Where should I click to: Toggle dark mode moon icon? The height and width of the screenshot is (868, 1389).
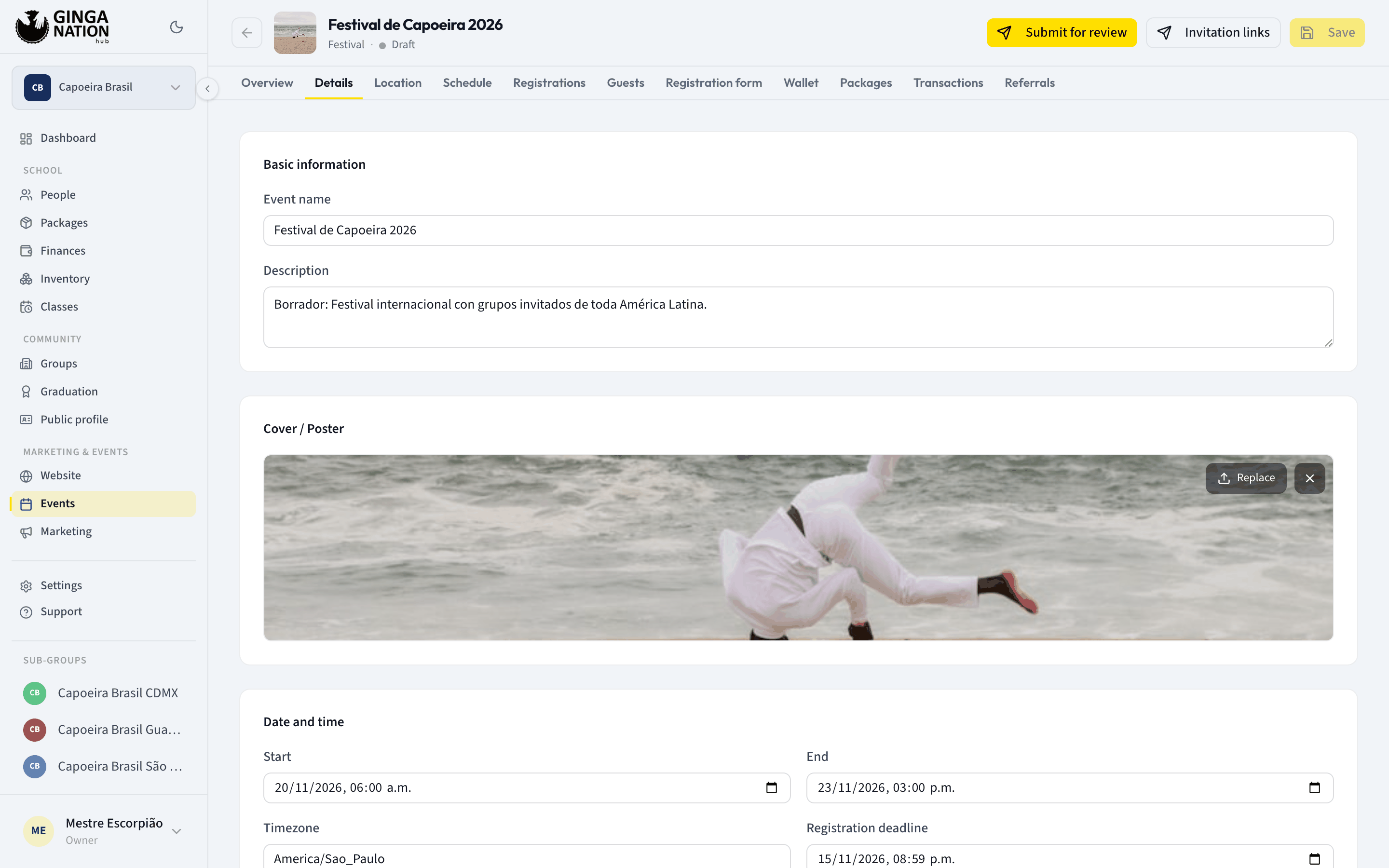(176, 27)
